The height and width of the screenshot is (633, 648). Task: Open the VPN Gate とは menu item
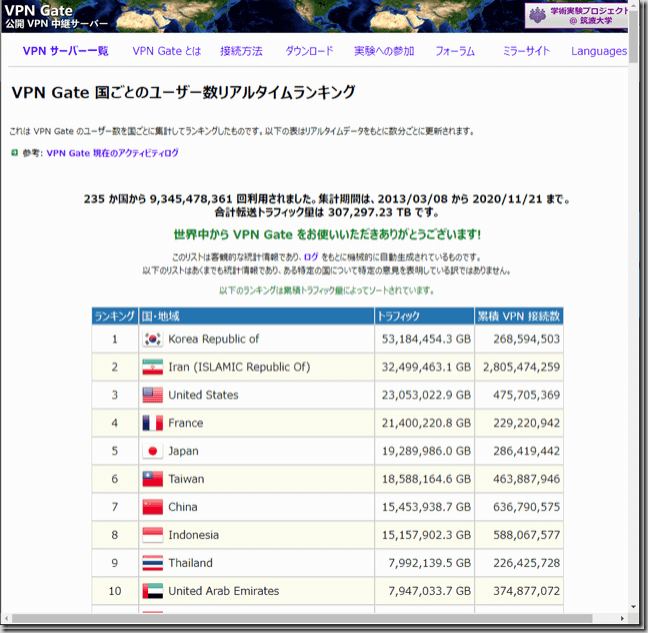tap(166, 51)
